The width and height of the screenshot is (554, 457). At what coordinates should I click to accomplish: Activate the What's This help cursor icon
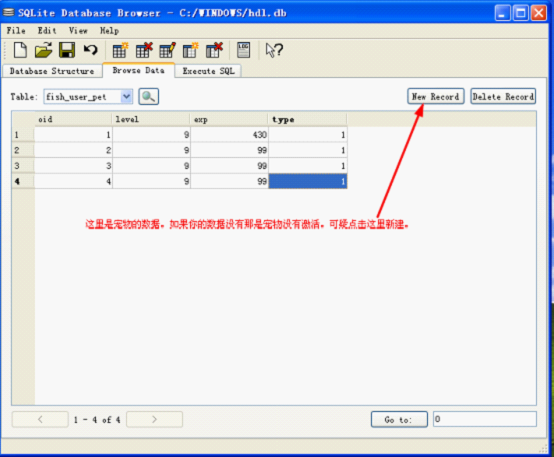(274, 50)
